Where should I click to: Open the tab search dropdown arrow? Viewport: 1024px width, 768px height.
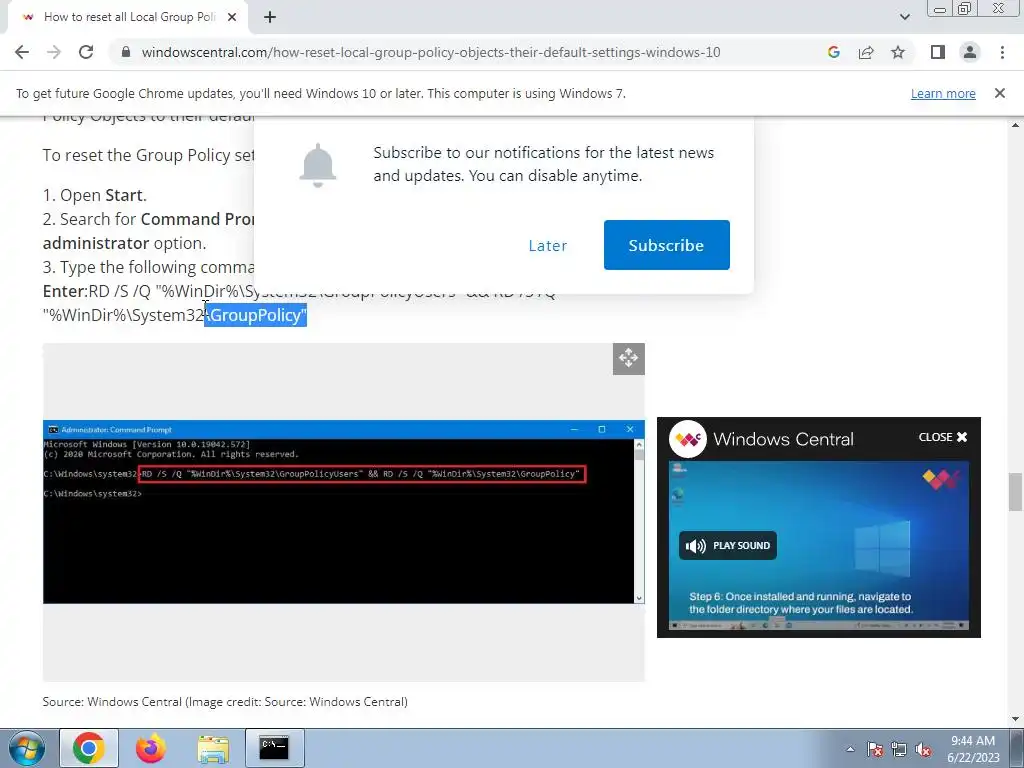(904, 18)
